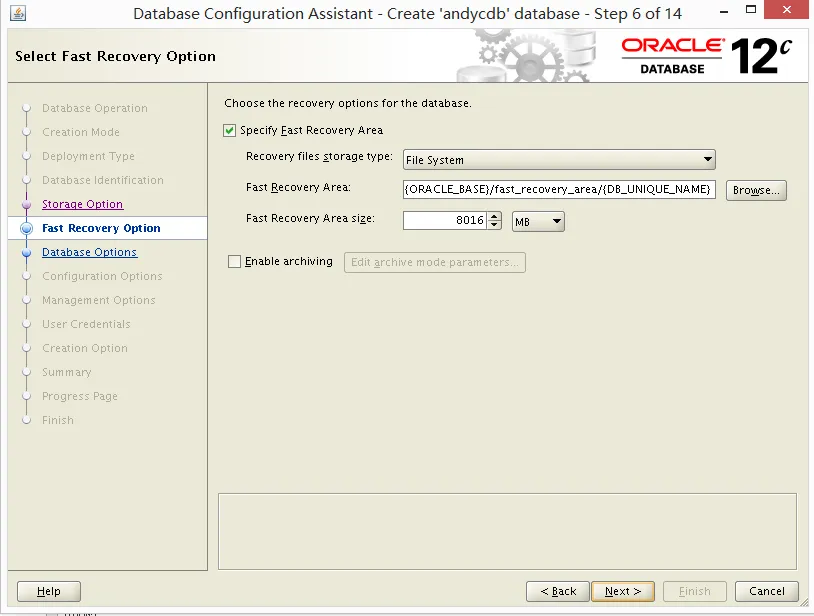Click the Fast Recovery Option step bullet icon
This screenshot has width=814, height=616.
click(x=26, y=228)
